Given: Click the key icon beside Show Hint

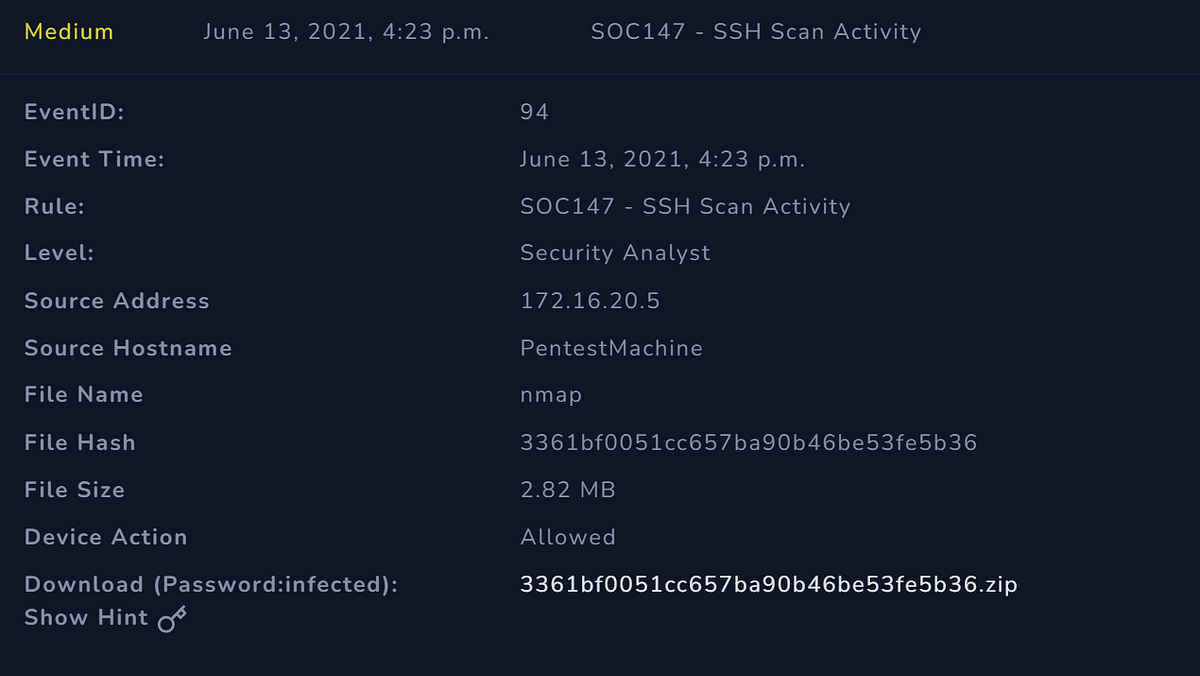Looking at the screenshot, I should [x=172, y=618].
